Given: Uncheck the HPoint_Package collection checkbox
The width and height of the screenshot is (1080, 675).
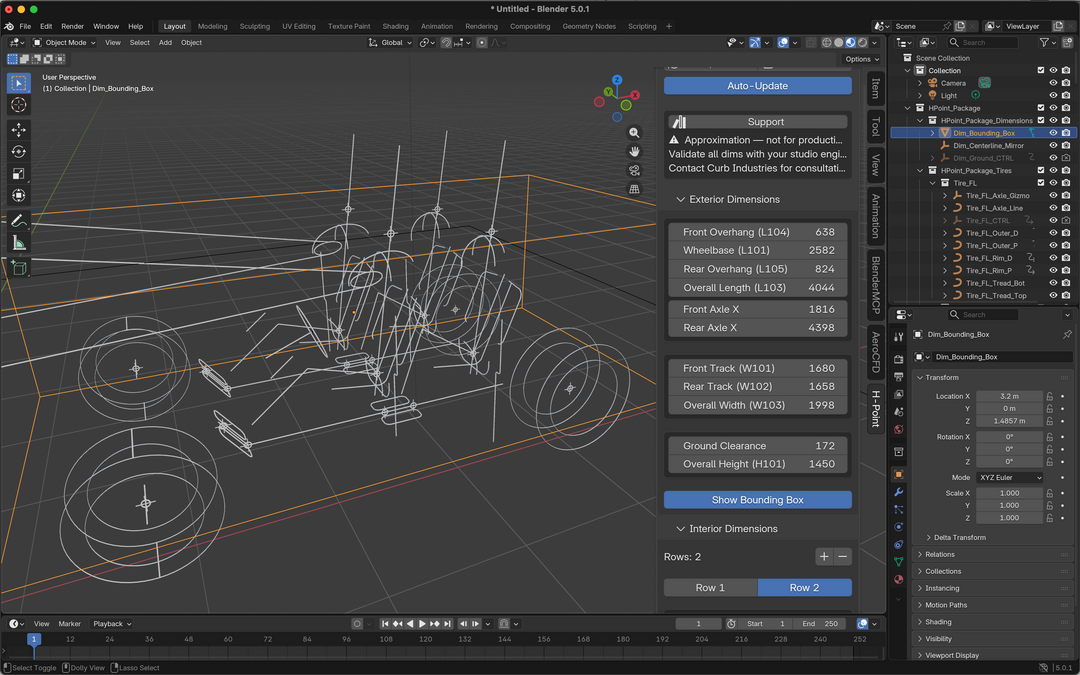Looking at the screenshot, I should (1041, 108).
